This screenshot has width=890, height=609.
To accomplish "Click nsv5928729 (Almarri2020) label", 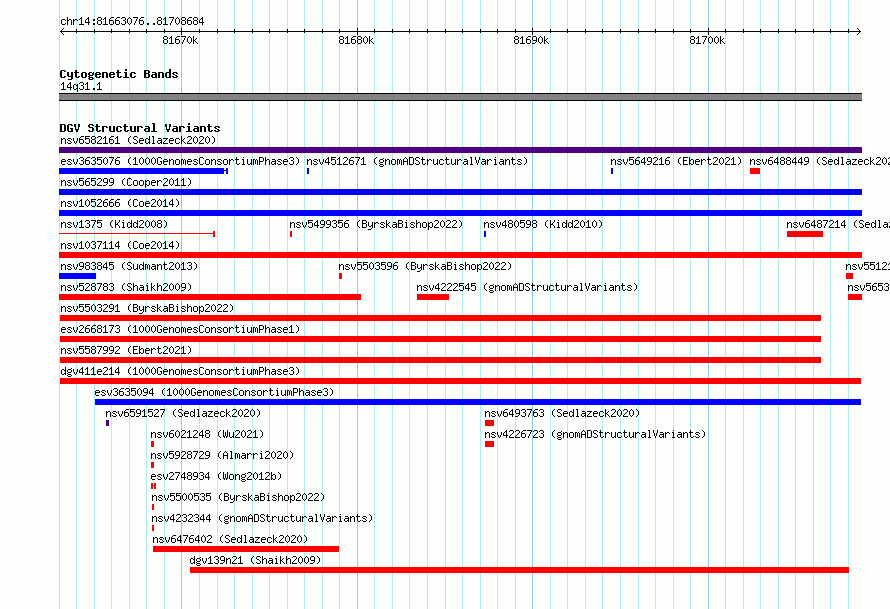I will pyautogui.click(x=222, y=455).
